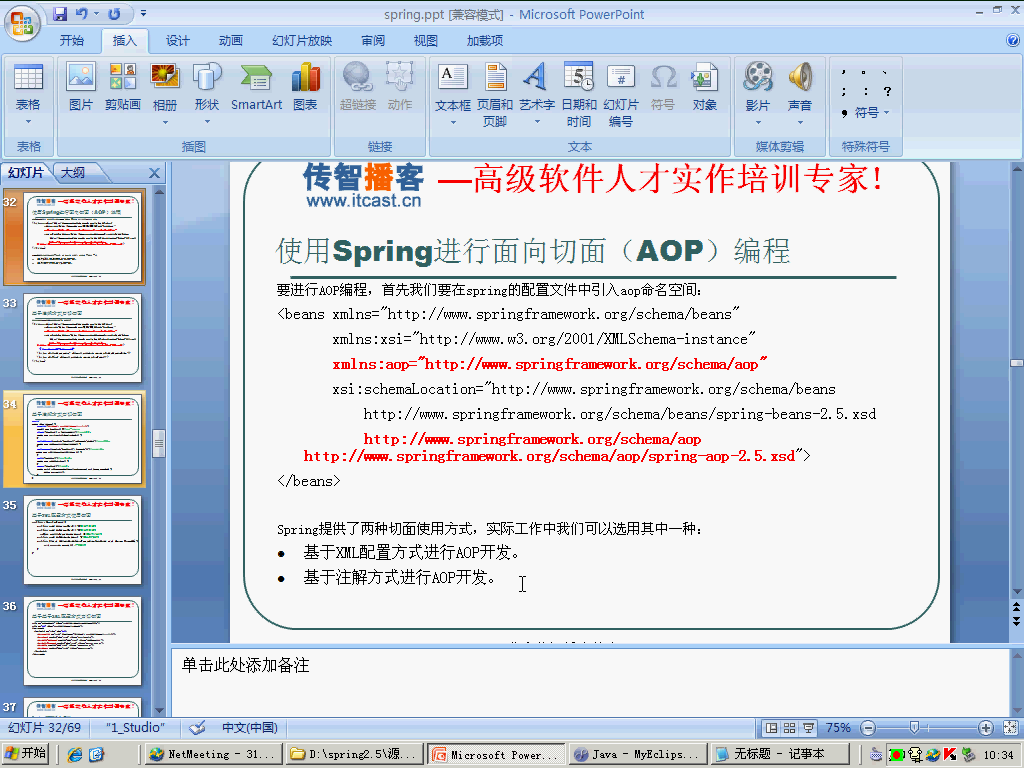1024x768 pixels.
Task: Open the 加载项 (Add-ins) tab
Action: coord(485,40)
